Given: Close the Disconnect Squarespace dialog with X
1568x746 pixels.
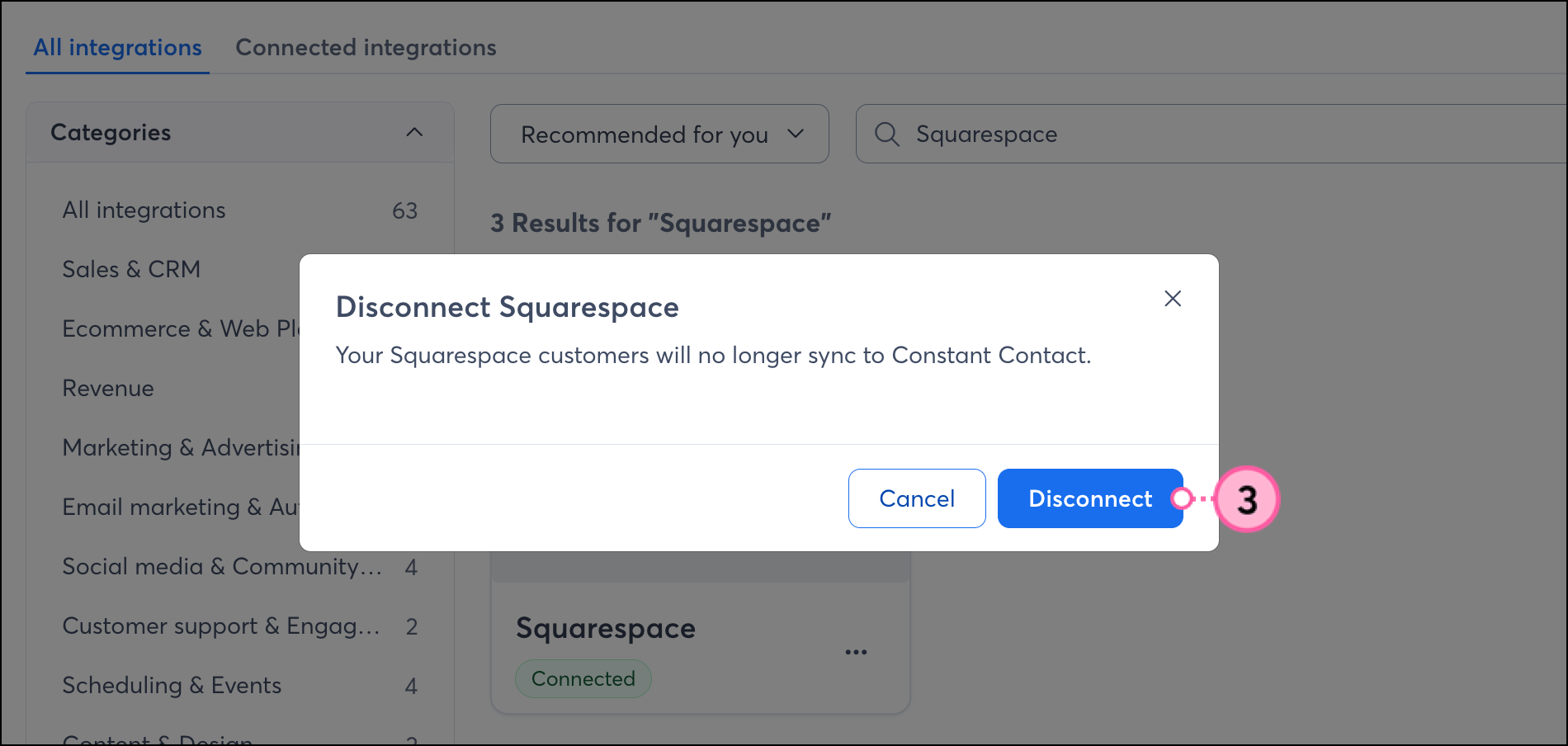Looking at the screenshot, I should pos(1173,299).
